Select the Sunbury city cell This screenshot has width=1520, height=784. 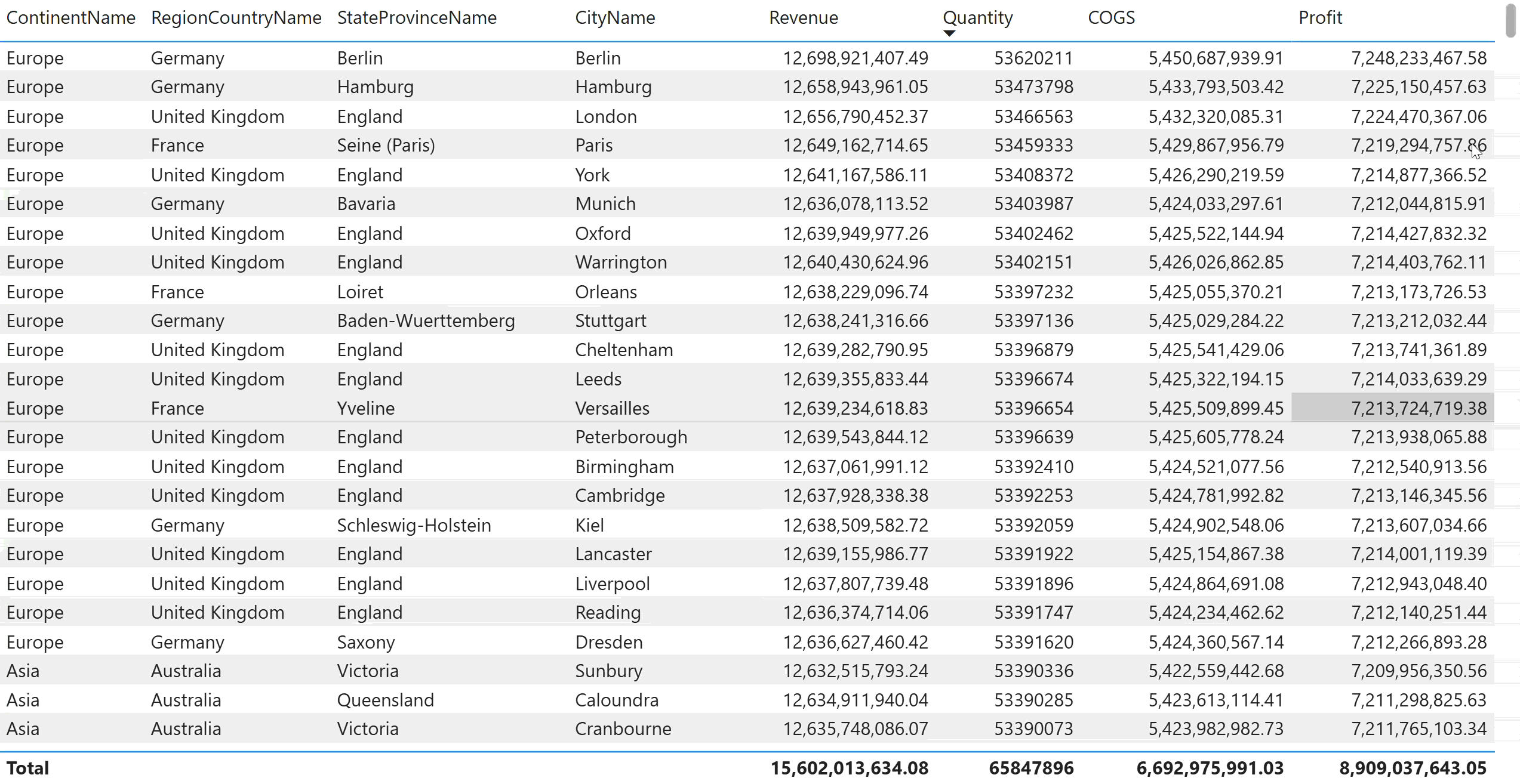pyautogui.click(x=608, y=671)
